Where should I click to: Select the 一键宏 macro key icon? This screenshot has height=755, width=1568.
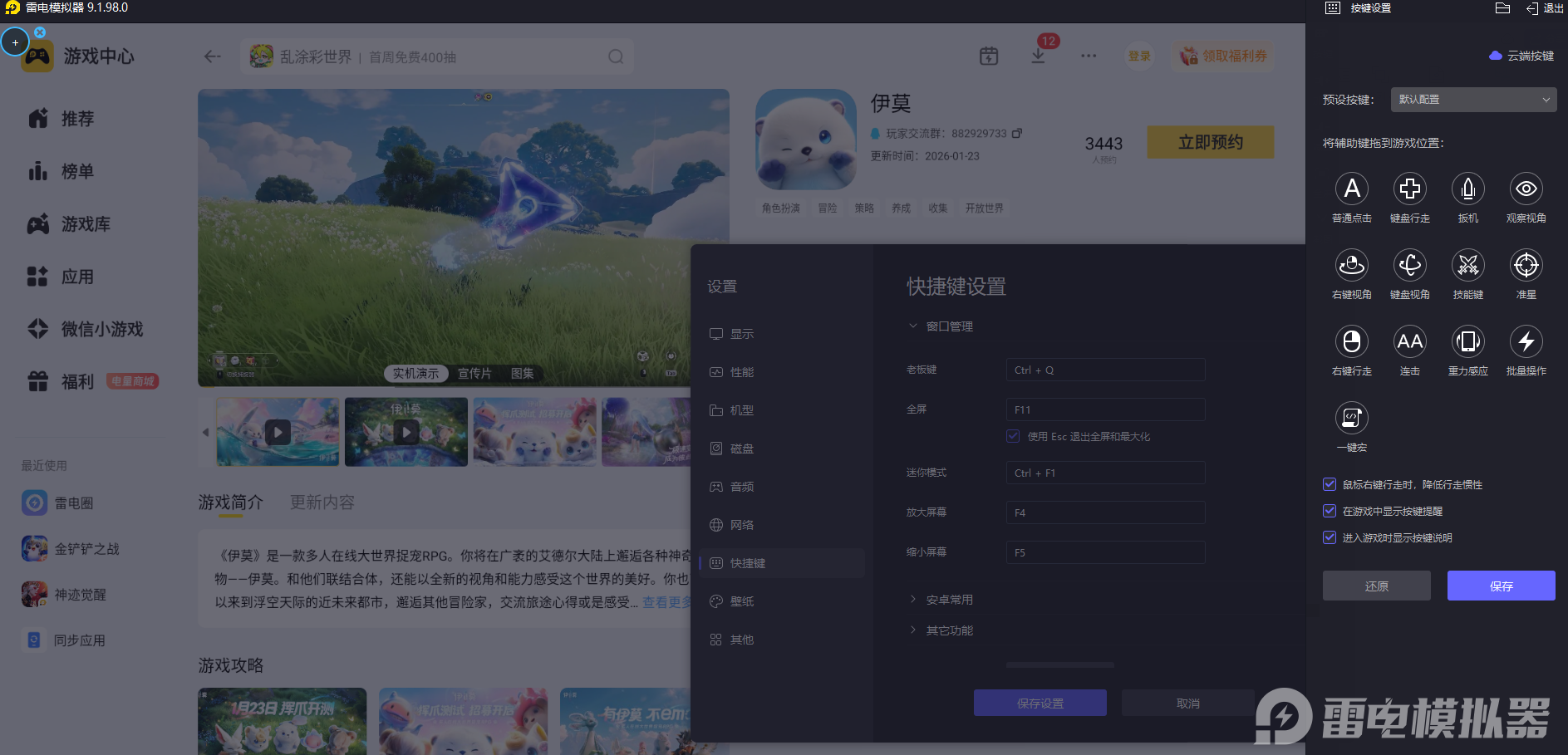coord(1352,418)
